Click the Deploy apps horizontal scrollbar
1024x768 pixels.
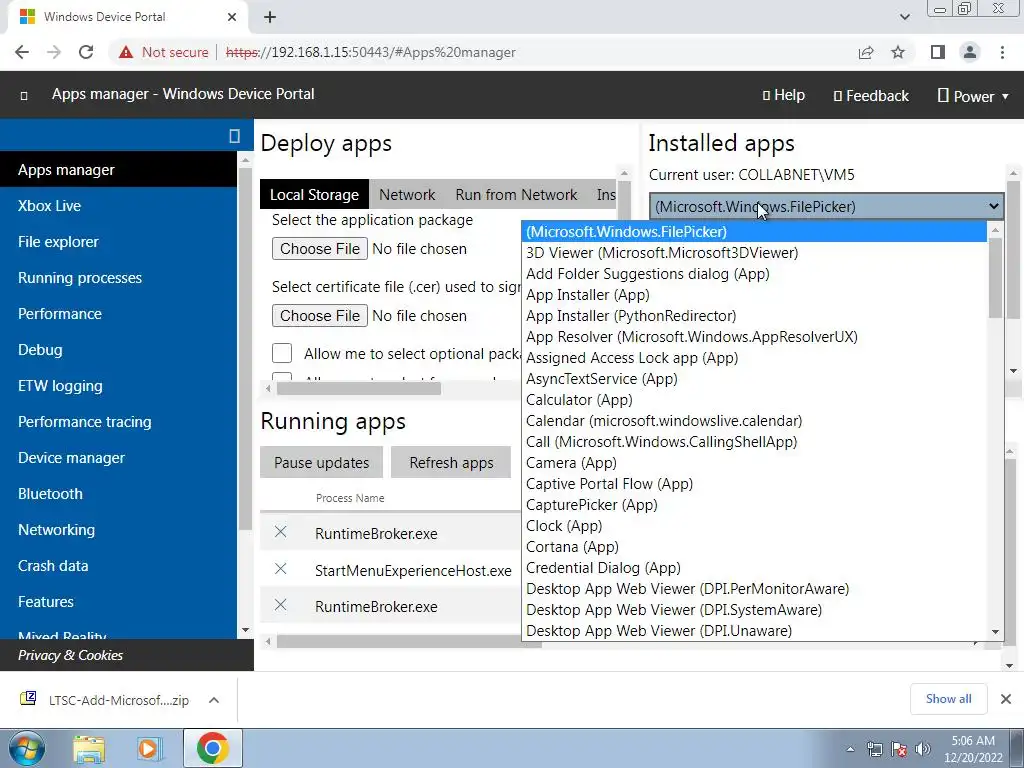click(x=359, y=389)
